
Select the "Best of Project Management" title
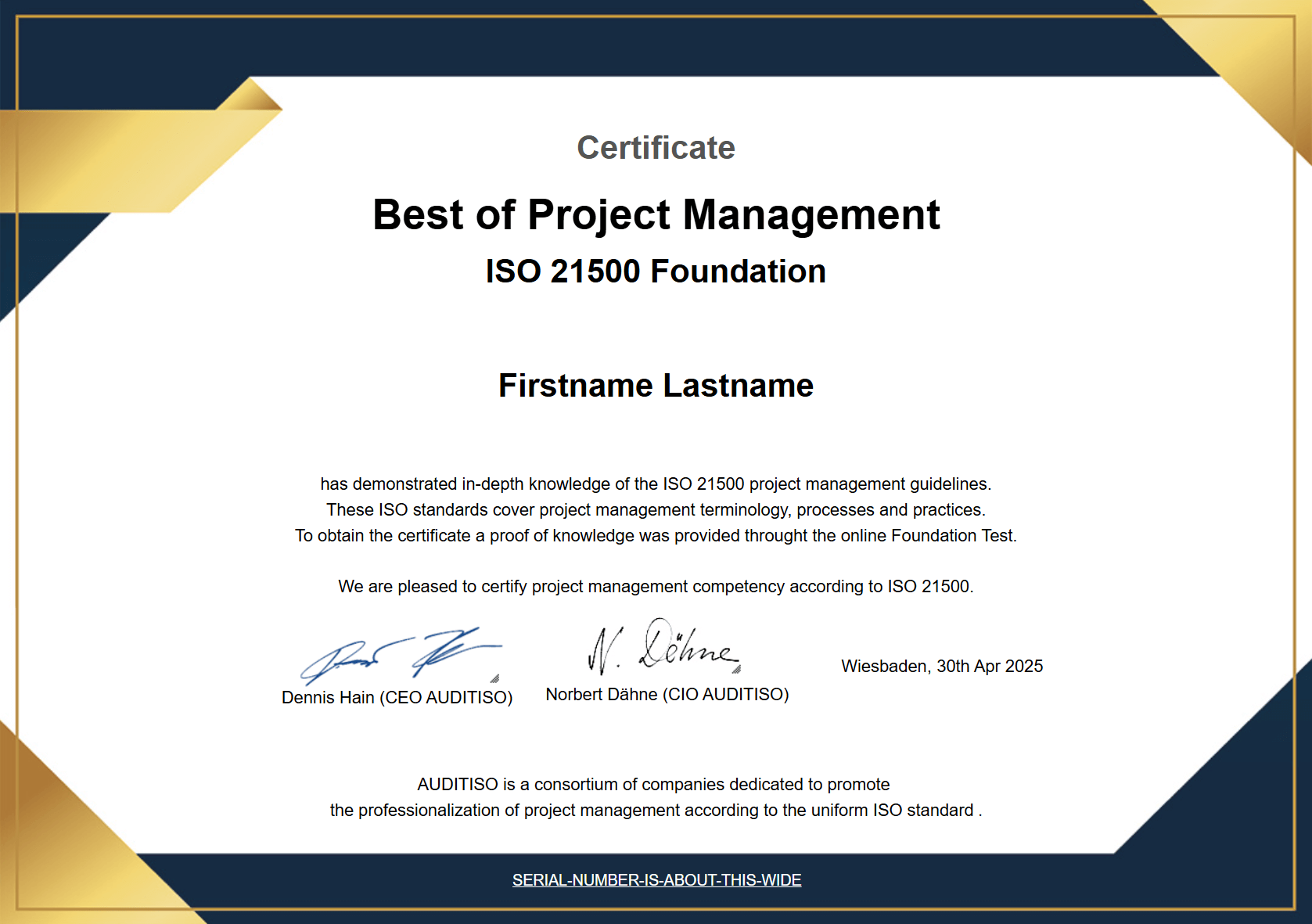[656, 214]
